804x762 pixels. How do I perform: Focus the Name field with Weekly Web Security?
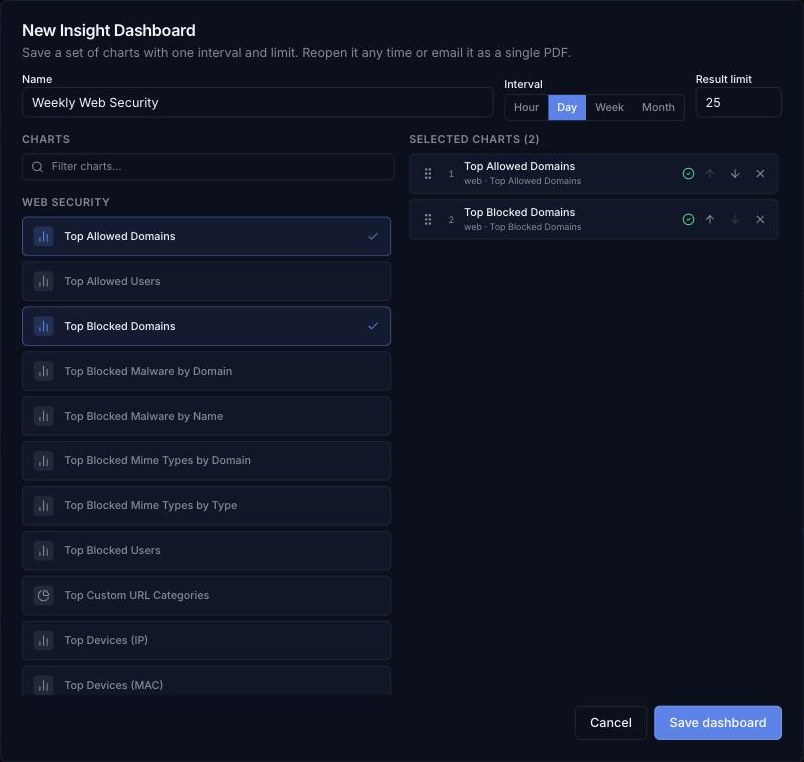[x=257, y=103]
